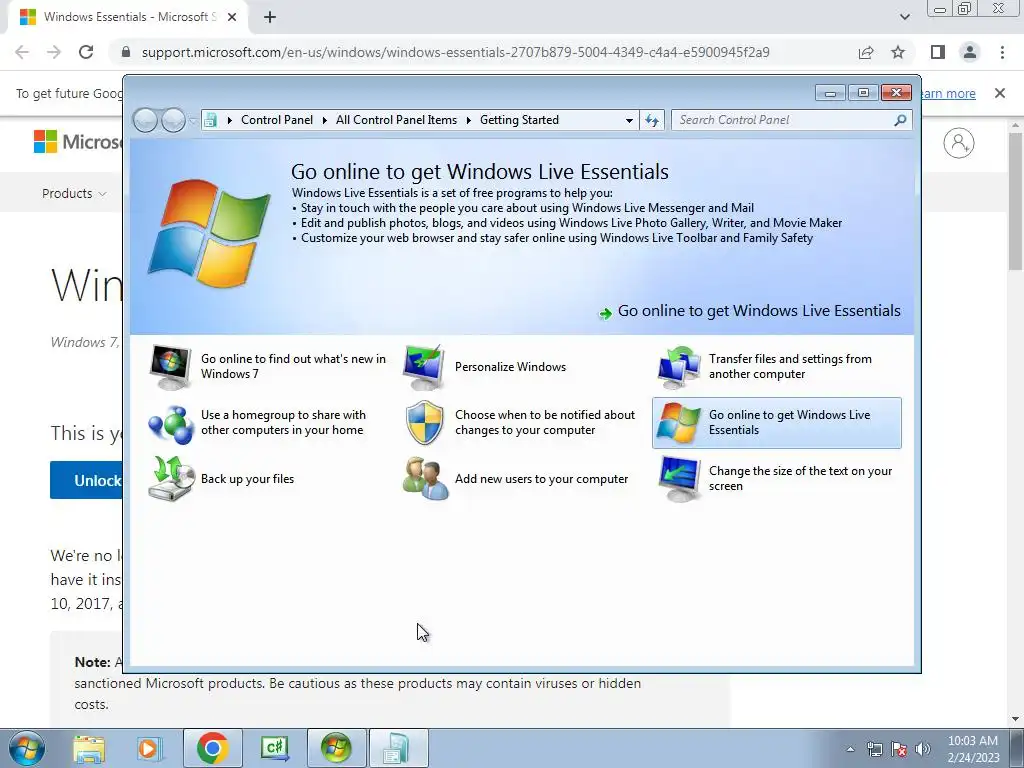Viewport: 1024px width, 768px height.
Task: Select the Getting Started breadcrumb
Action: point(519,120)
